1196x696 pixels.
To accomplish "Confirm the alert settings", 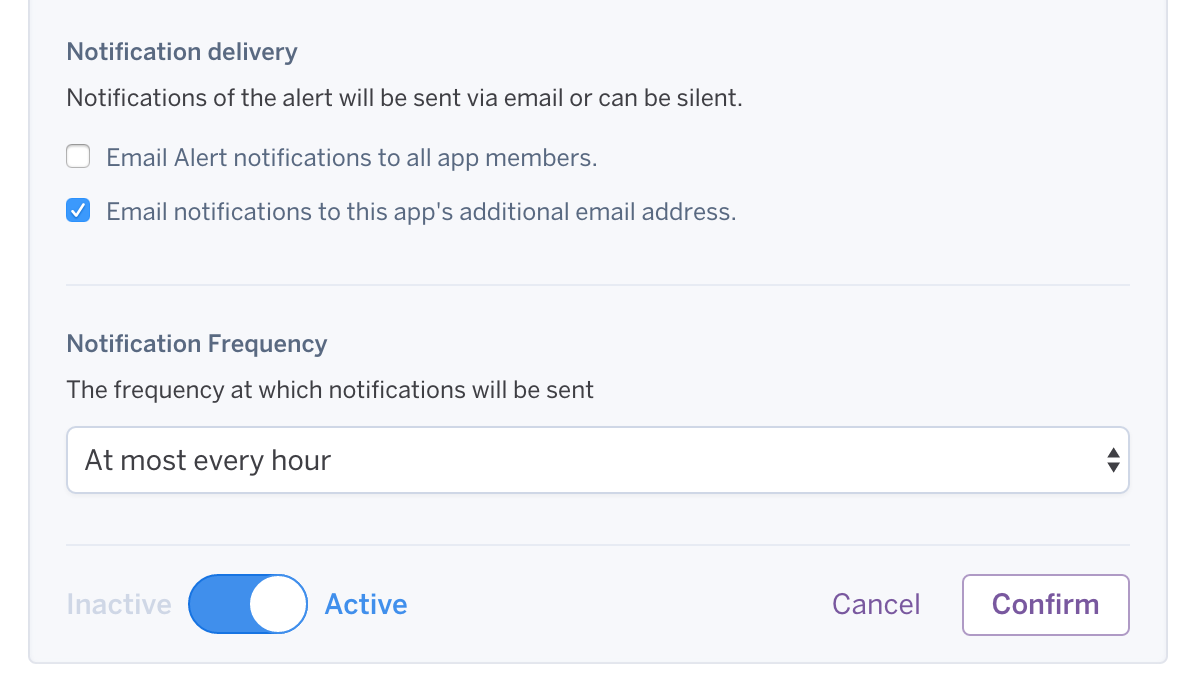I will [x=1045, y=604].
